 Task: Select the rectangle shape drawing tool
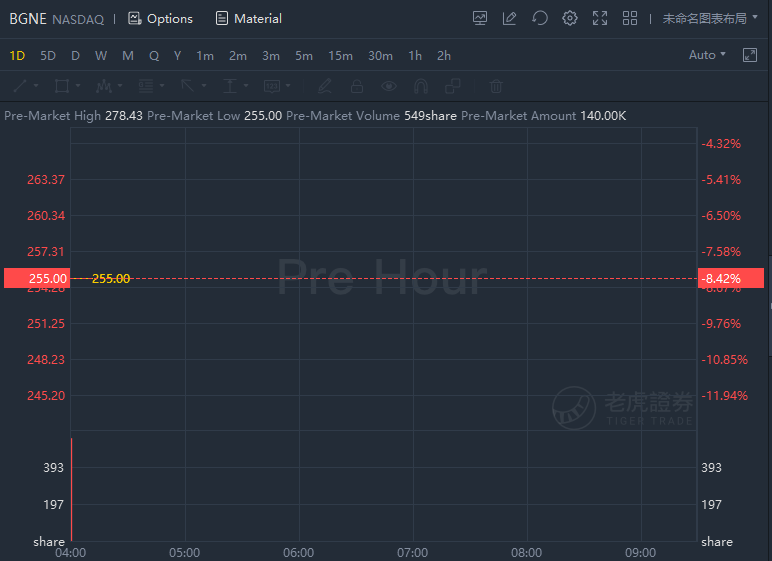pos(62,86)
